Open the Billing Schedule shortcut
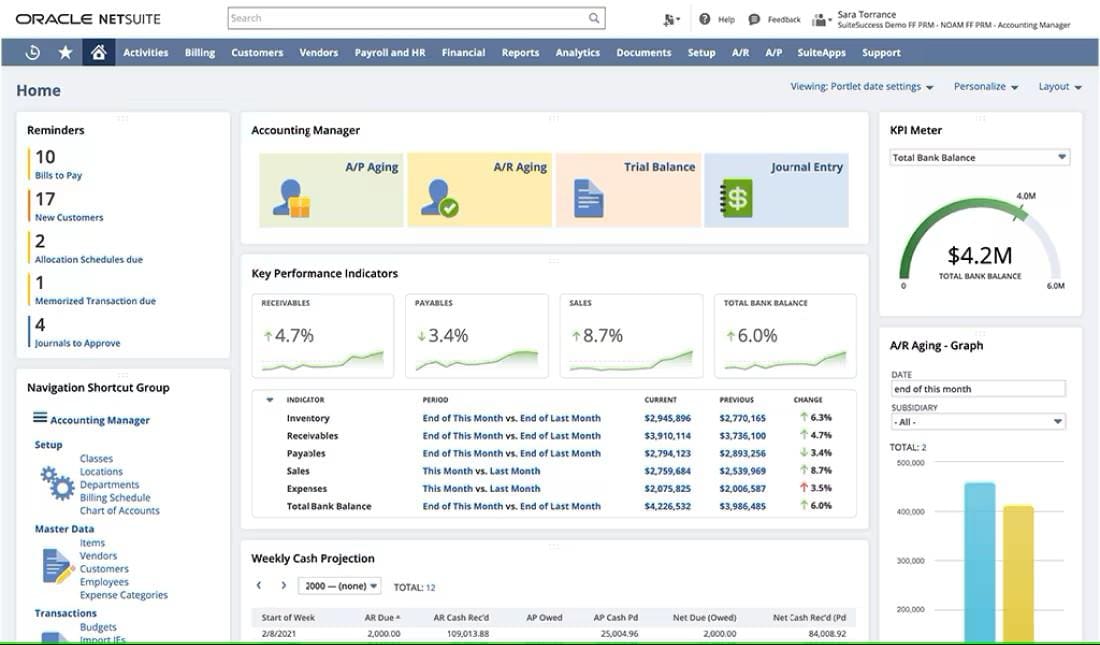This screenshot has width=1100, height=645. point(115,498)
